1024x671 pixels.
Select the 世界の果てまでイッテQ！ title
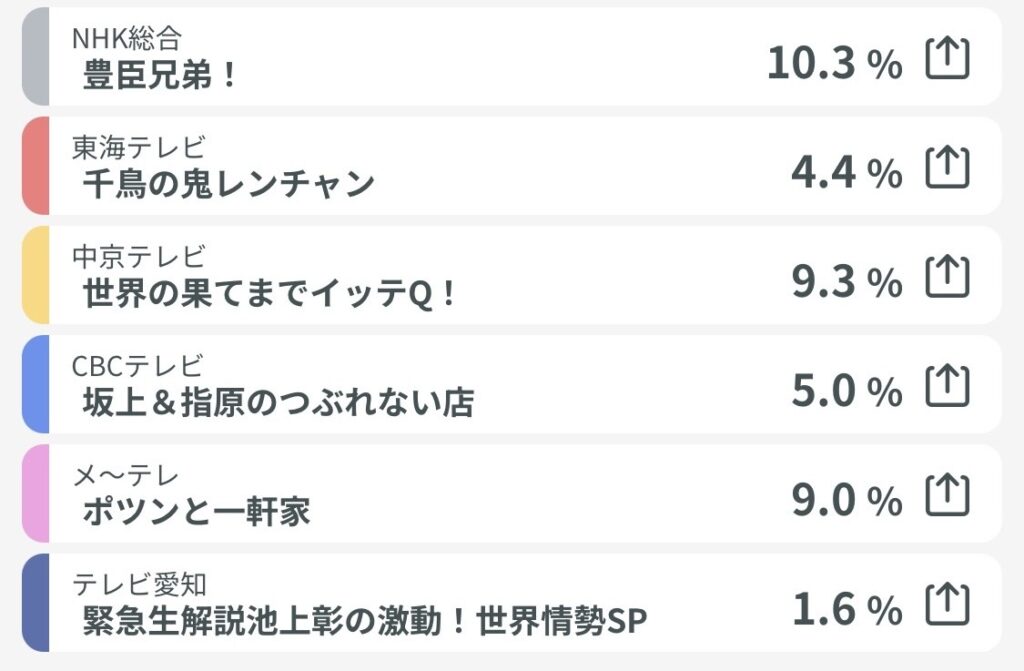[268, 293]
